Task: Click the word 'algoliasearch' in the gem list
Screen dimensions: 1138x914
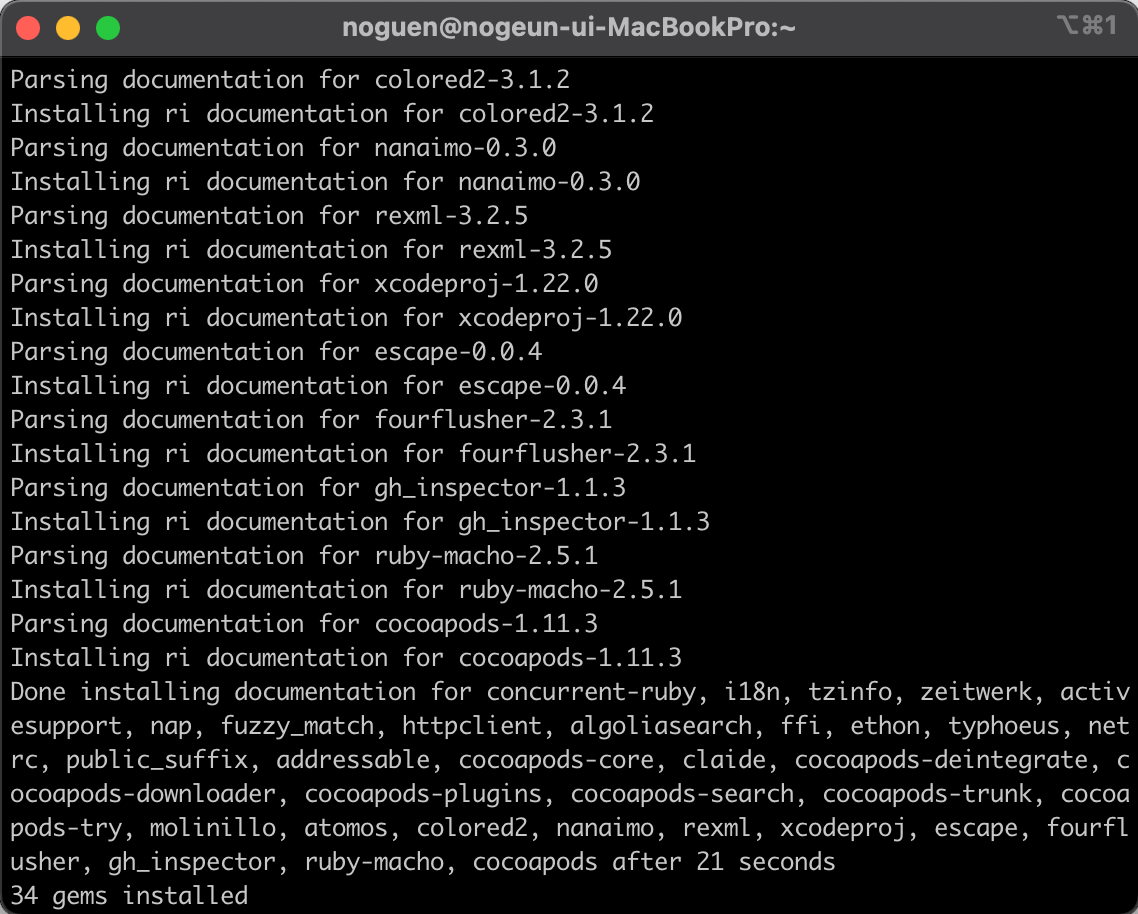Action: click(x=661, y=726)
